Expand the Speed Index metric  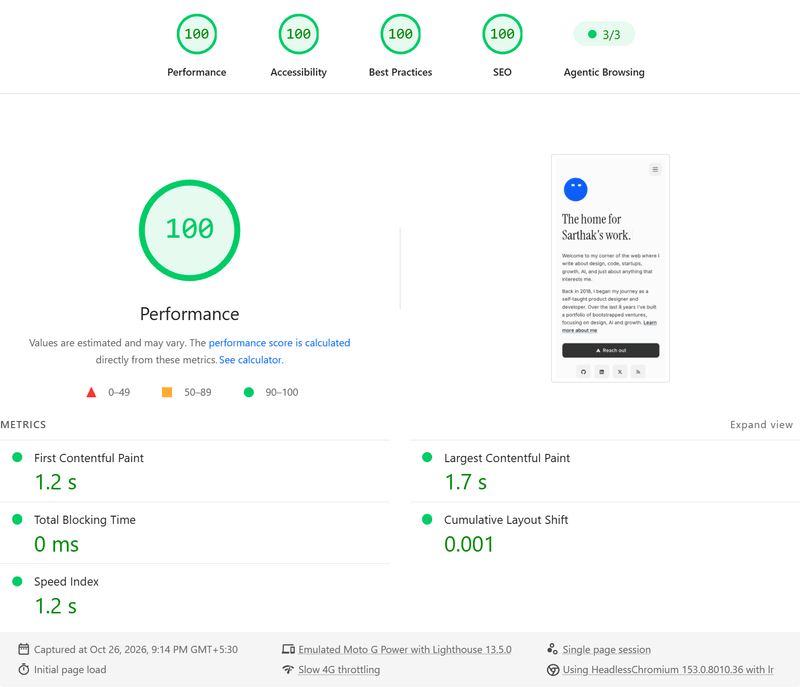point(195,595)
